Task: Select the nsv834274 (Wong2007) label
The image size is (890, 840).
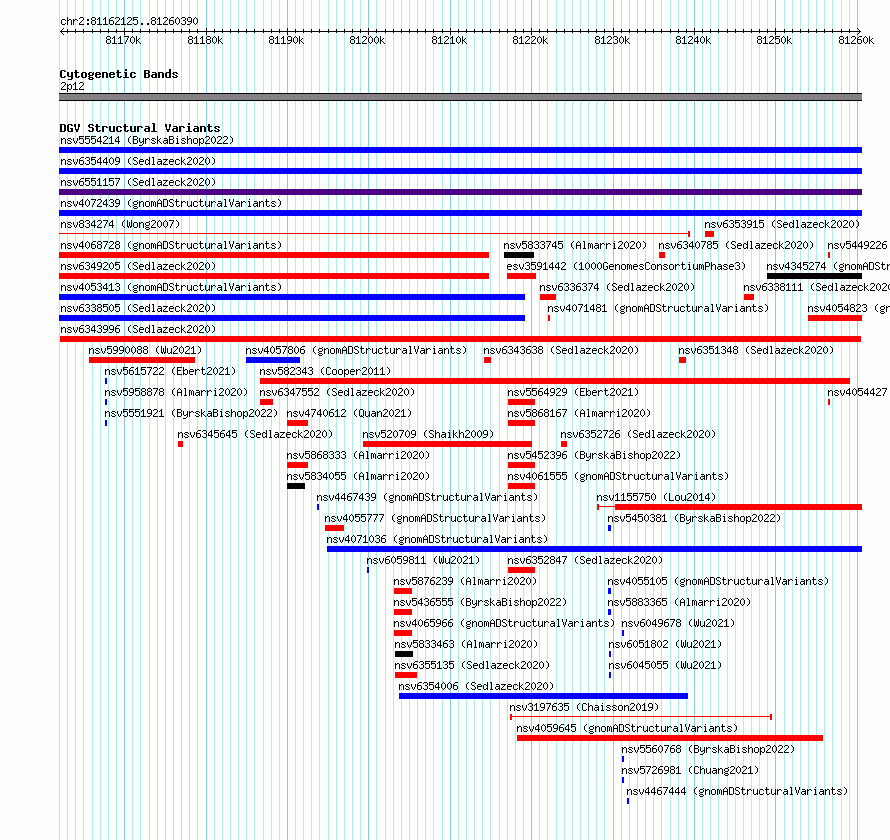Action: click(x=120, y=224)
